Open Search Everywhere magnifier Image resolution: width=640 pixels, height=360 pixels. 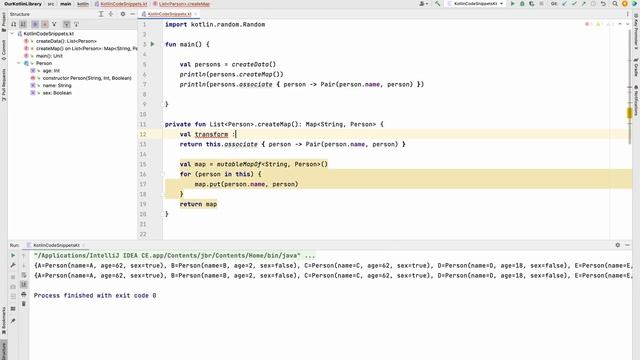pyautogui.click(x=615, y=4)
